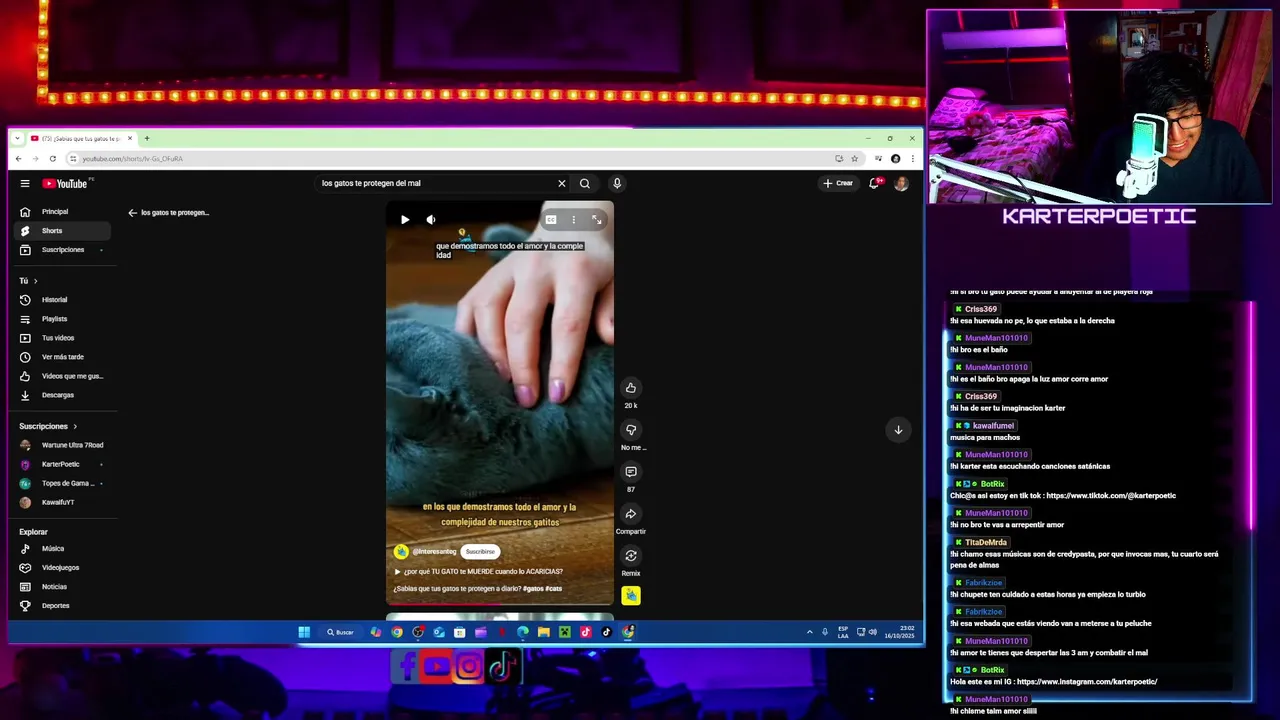1280x720 pixels.
Task: Subscribe with the Suscribirse button
Action: click(x=480, y=551)
